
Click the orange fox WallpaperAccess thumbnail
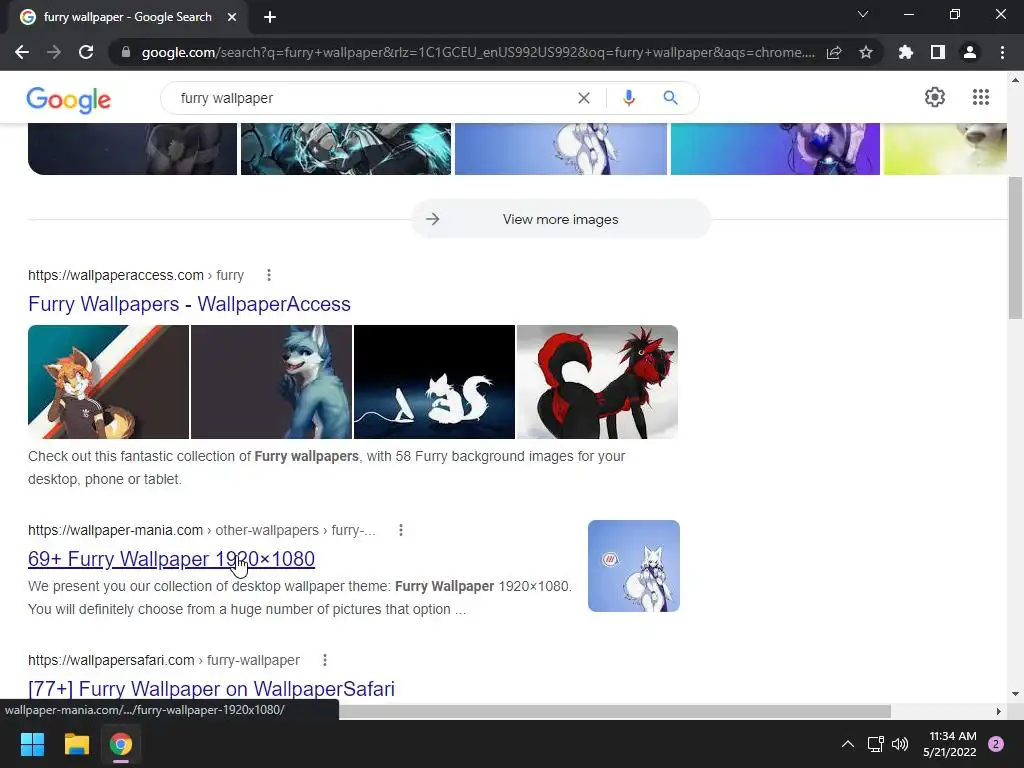[x=108, y=382]
